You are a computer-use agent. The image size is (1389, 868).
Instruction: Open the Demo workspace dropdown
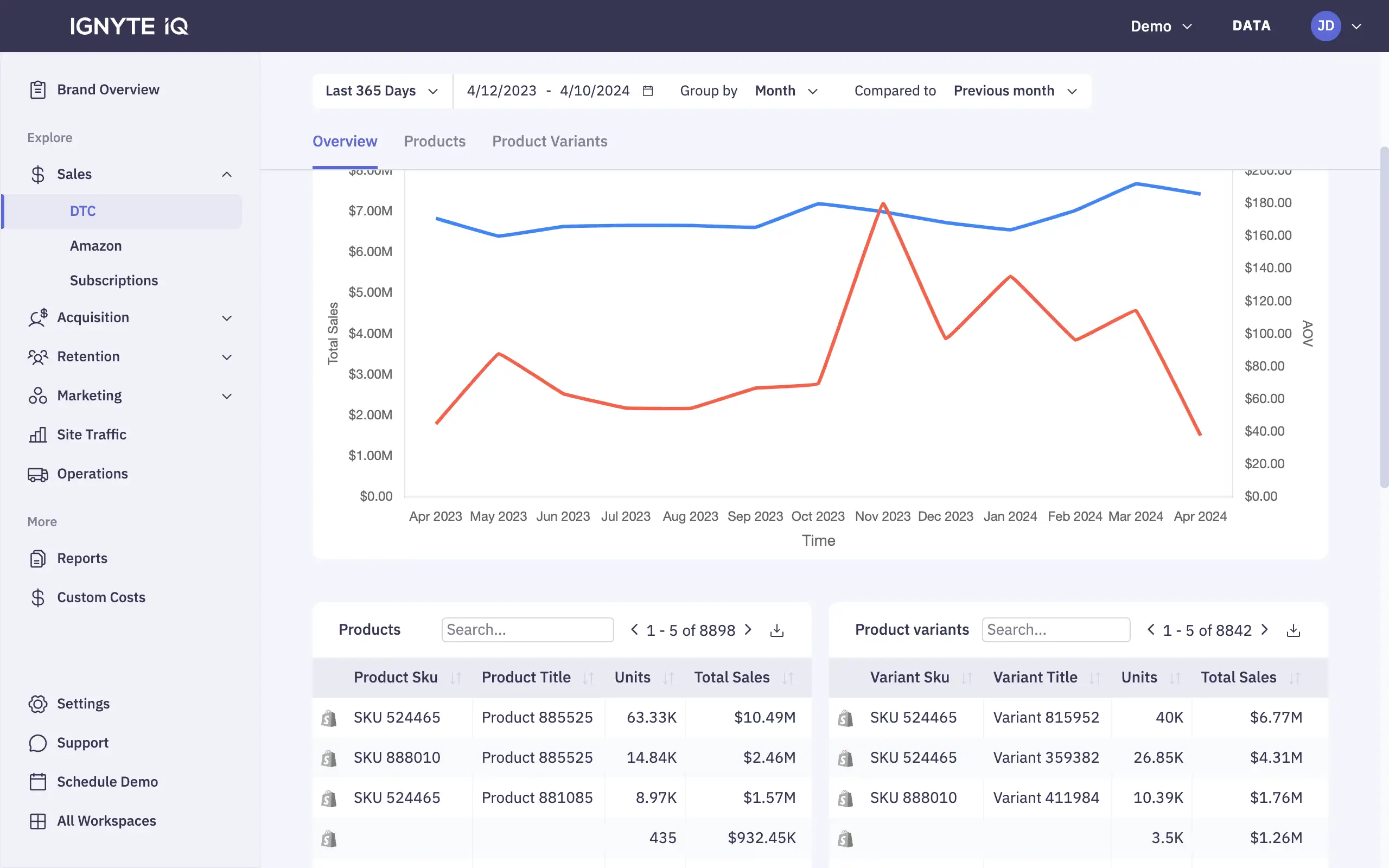tap(1161, 26)
